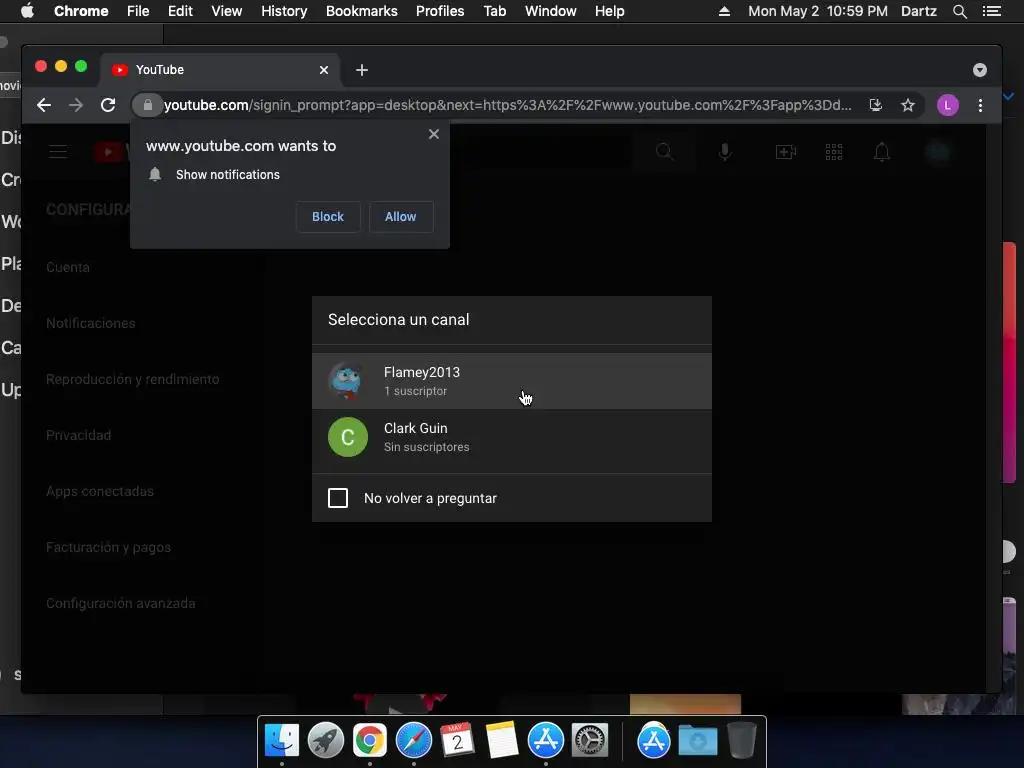Open the YouTube hamburger menu
Image resolution: width=1024 pixels, height=768 pixels.
click(58, 152)
